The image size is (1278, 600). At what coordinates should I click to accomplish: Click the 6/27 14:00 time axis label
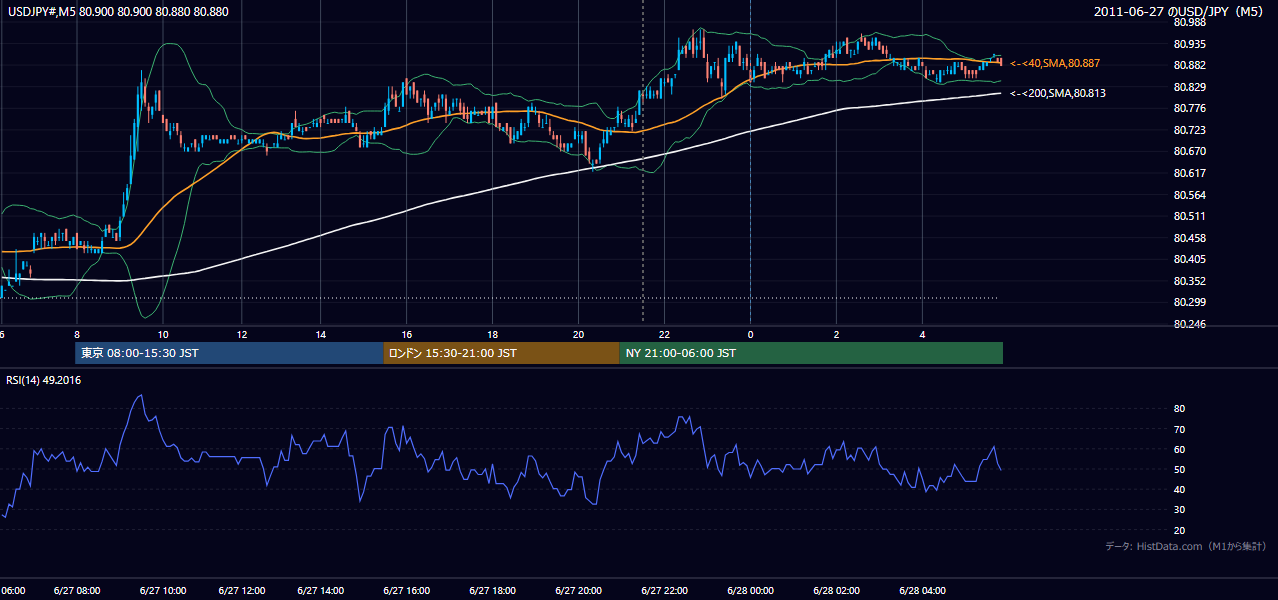pos(321,590)
